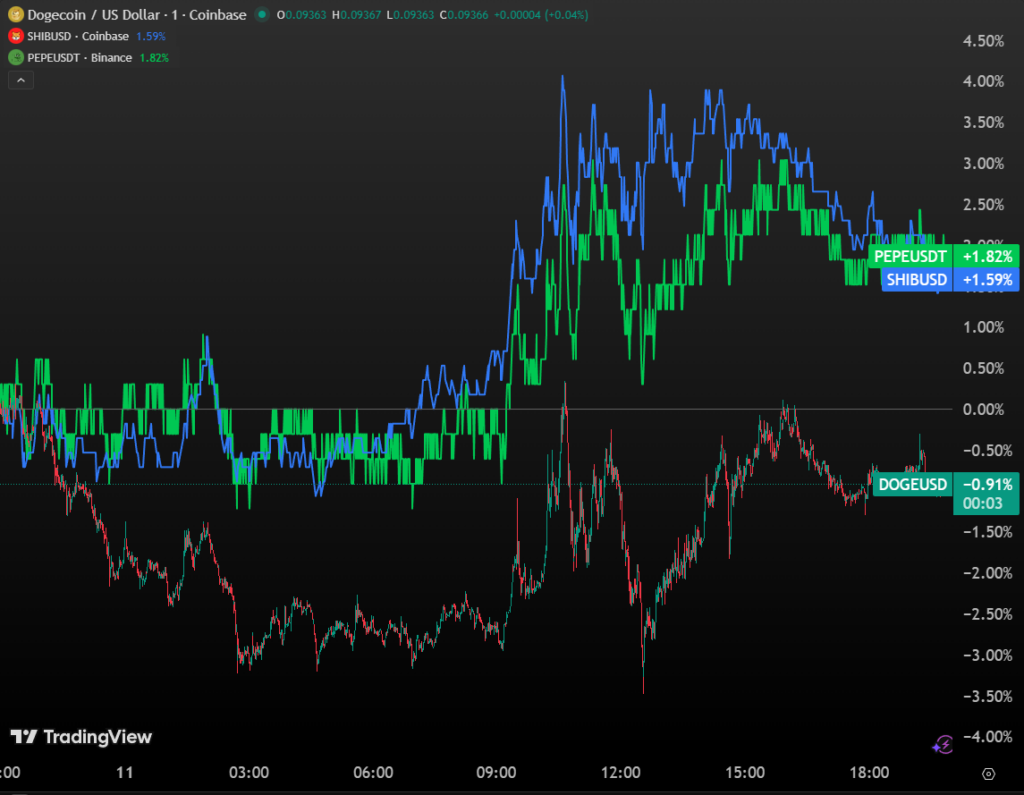Select the PEPEUSDT · Binance legend entry

[x=79, y=57]
